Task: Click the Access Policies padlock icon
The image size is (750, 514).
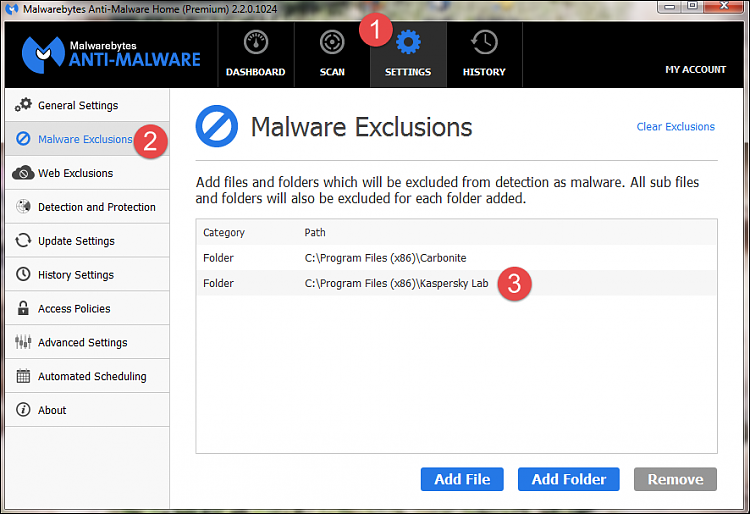Action: pos(23,308)
